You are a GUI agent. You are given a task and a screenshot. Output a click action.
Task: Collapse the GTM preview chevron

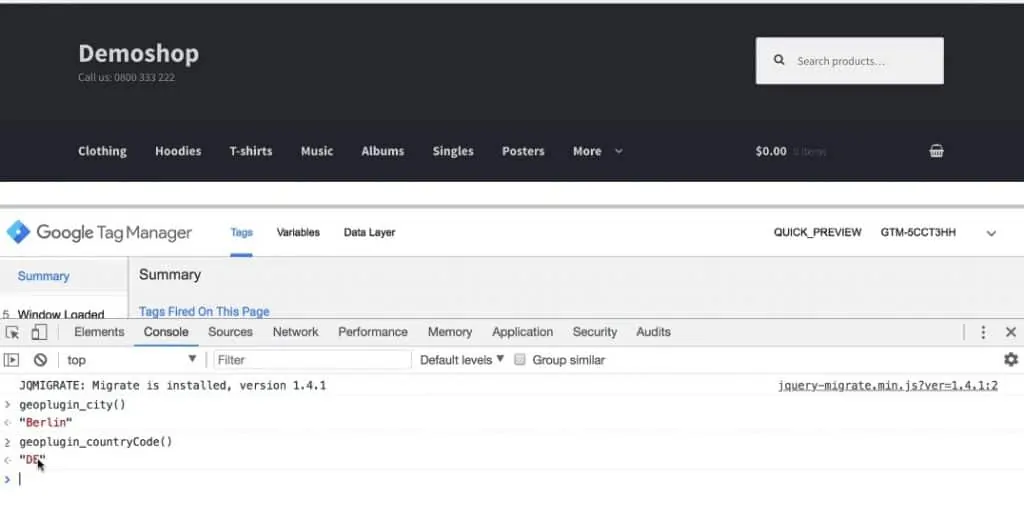tap(991, 233)
